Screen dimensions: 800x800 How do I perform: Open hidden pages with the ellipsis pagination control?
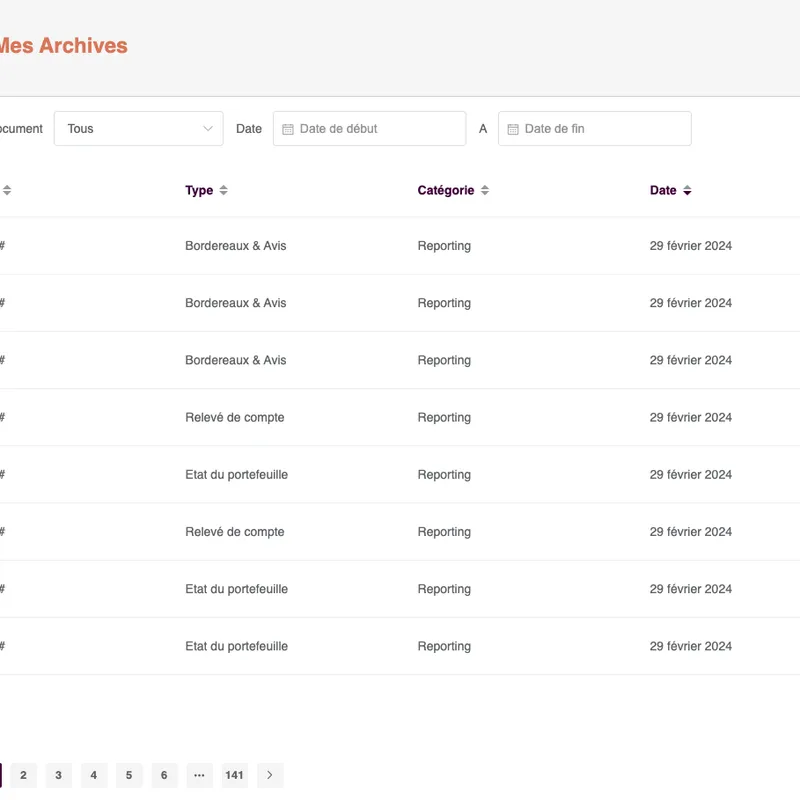pyautogui.click(x=199, y=775)
